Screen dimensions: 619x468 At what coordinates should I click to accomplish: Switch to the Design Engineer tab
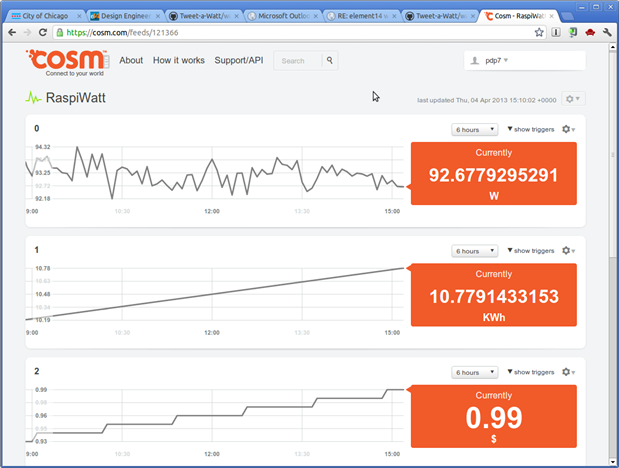tap(124, 16)
